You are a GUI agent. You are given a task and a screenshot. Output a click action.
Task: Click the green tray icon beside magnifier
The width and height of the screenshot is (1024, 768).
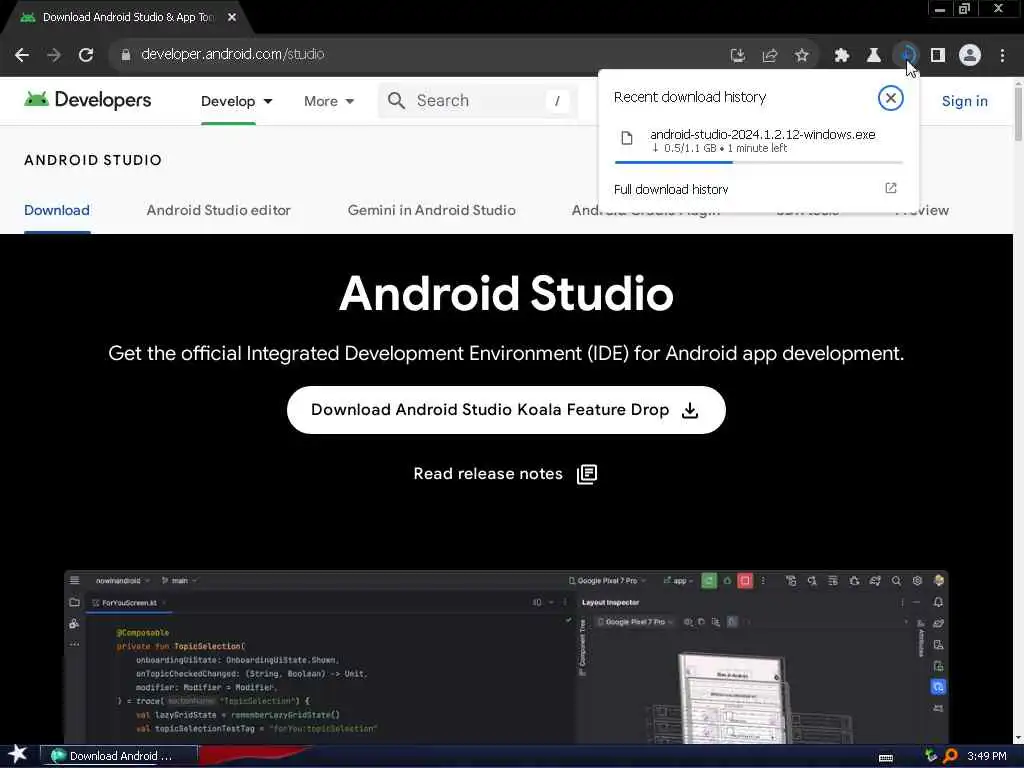932,756
